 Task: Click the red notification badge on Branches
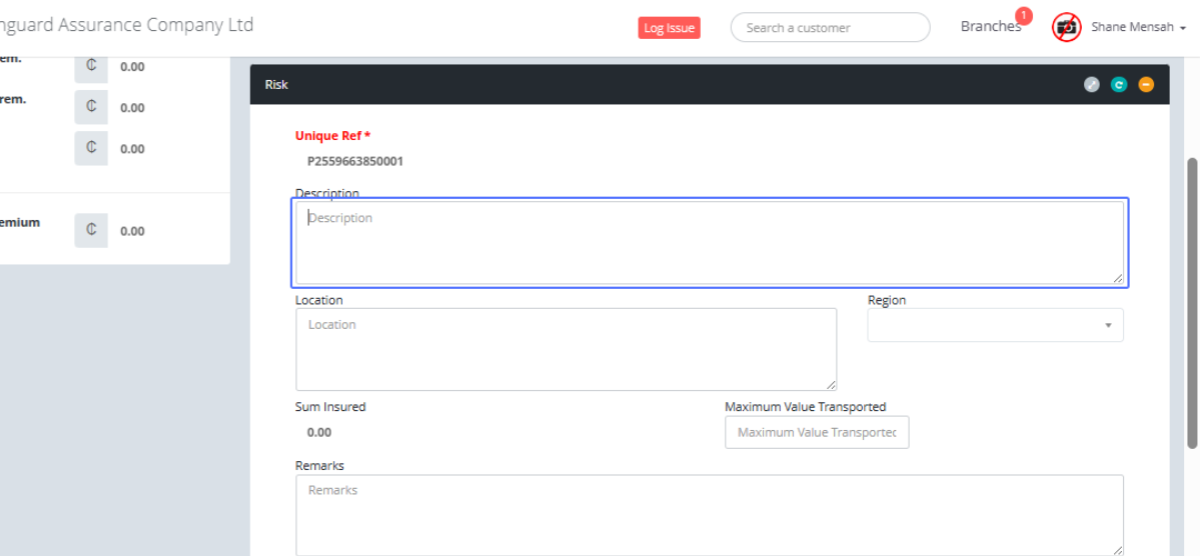coord(1023,15)
